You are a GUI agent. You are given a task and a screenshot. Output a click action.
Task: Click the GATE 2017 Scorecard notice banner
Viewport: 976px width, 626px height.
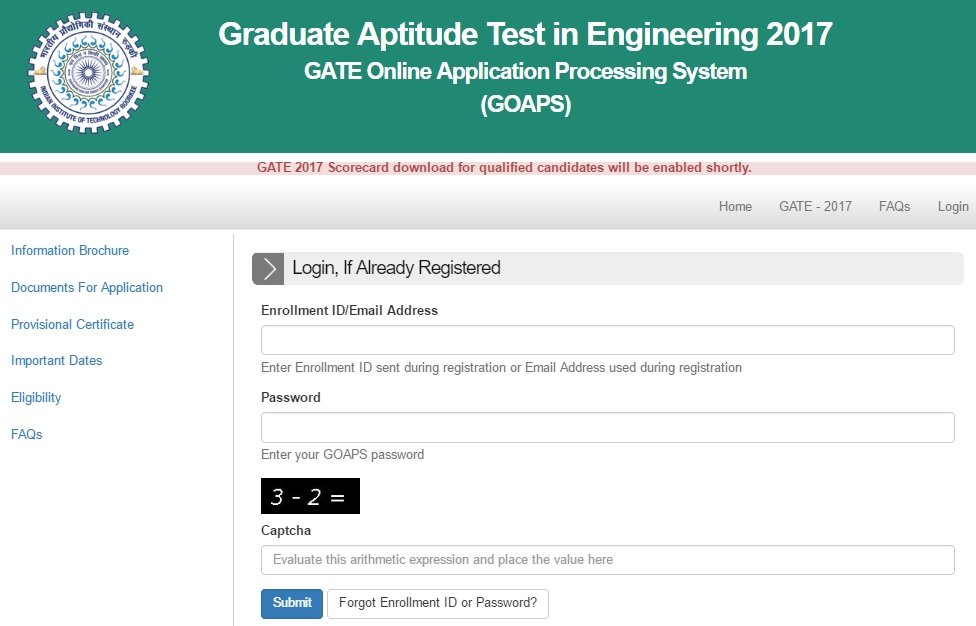(x=504, y=168)
